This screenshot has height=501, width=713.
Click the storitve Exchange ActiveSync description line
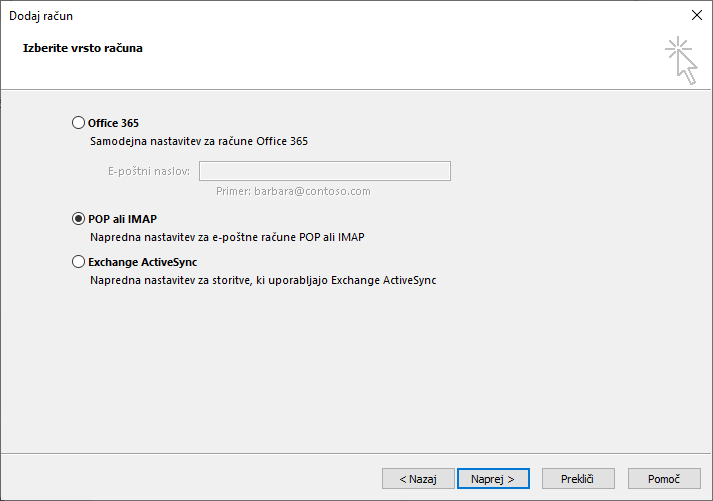tap(263, 281)
